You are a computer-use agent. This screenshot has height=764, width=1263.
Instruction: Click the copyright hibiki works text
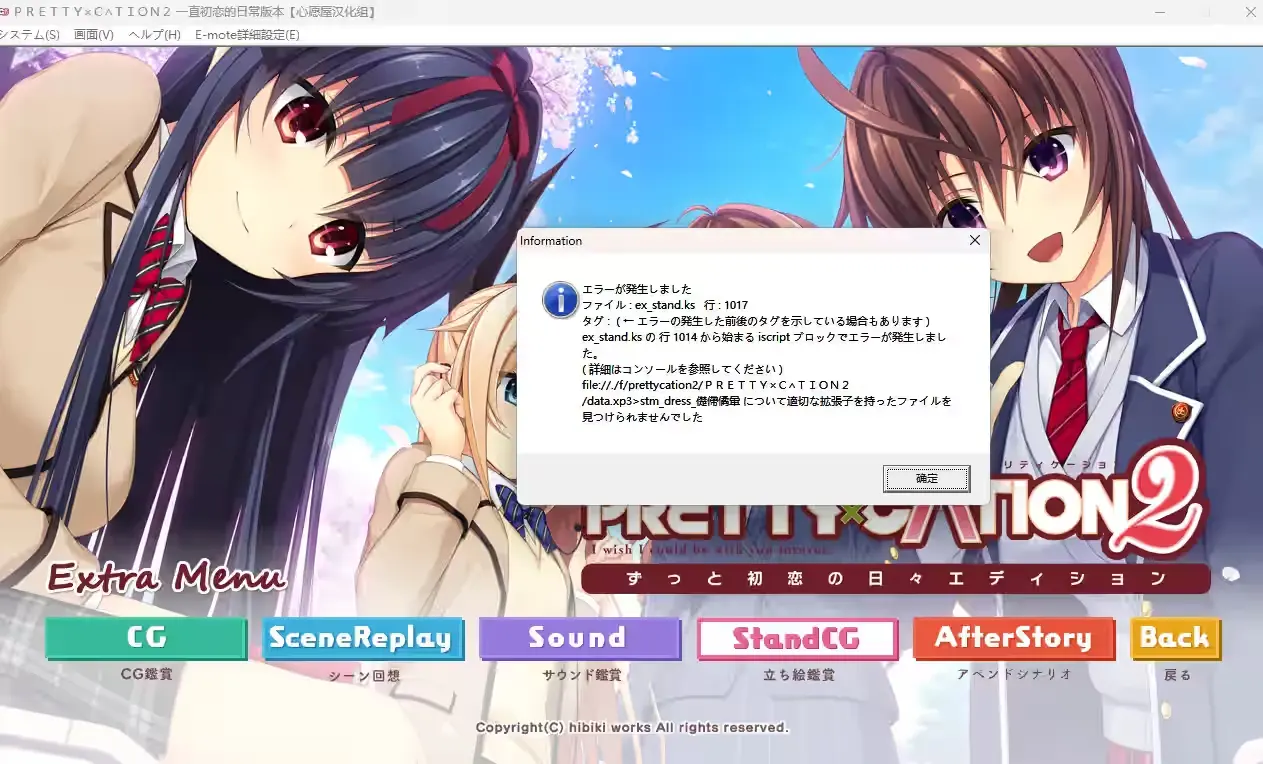(x=632, y=727)
